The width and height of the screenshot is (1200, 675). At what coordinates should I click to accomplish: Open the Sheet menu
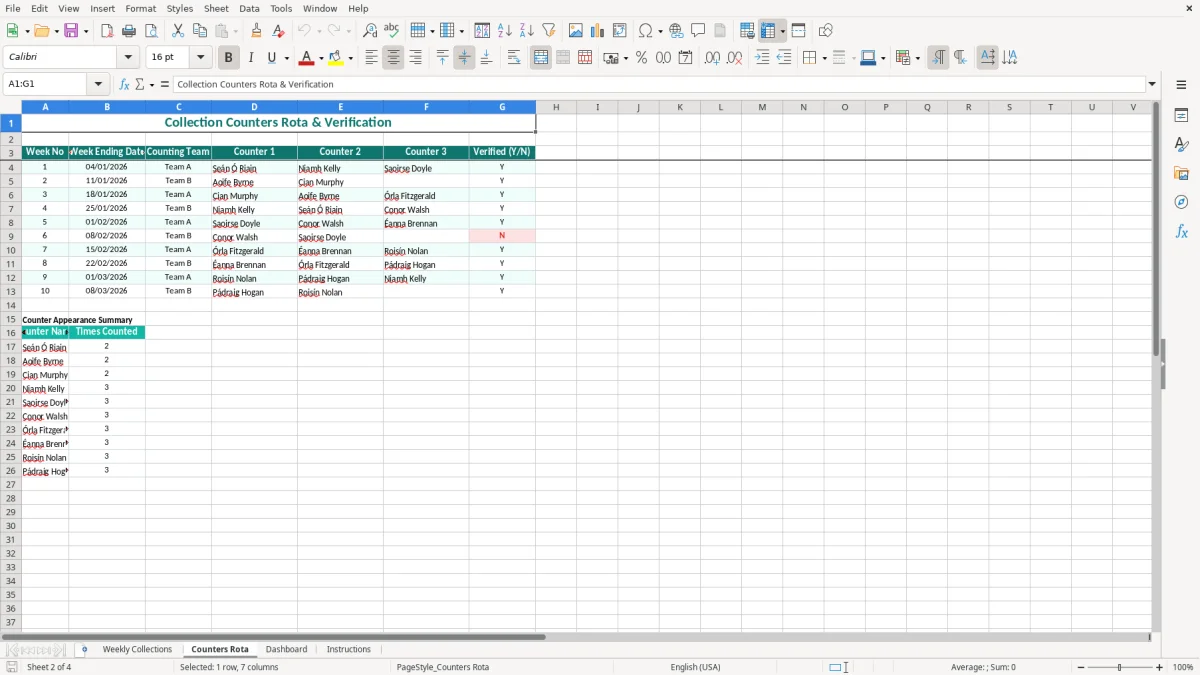click(x=216, y=8)
